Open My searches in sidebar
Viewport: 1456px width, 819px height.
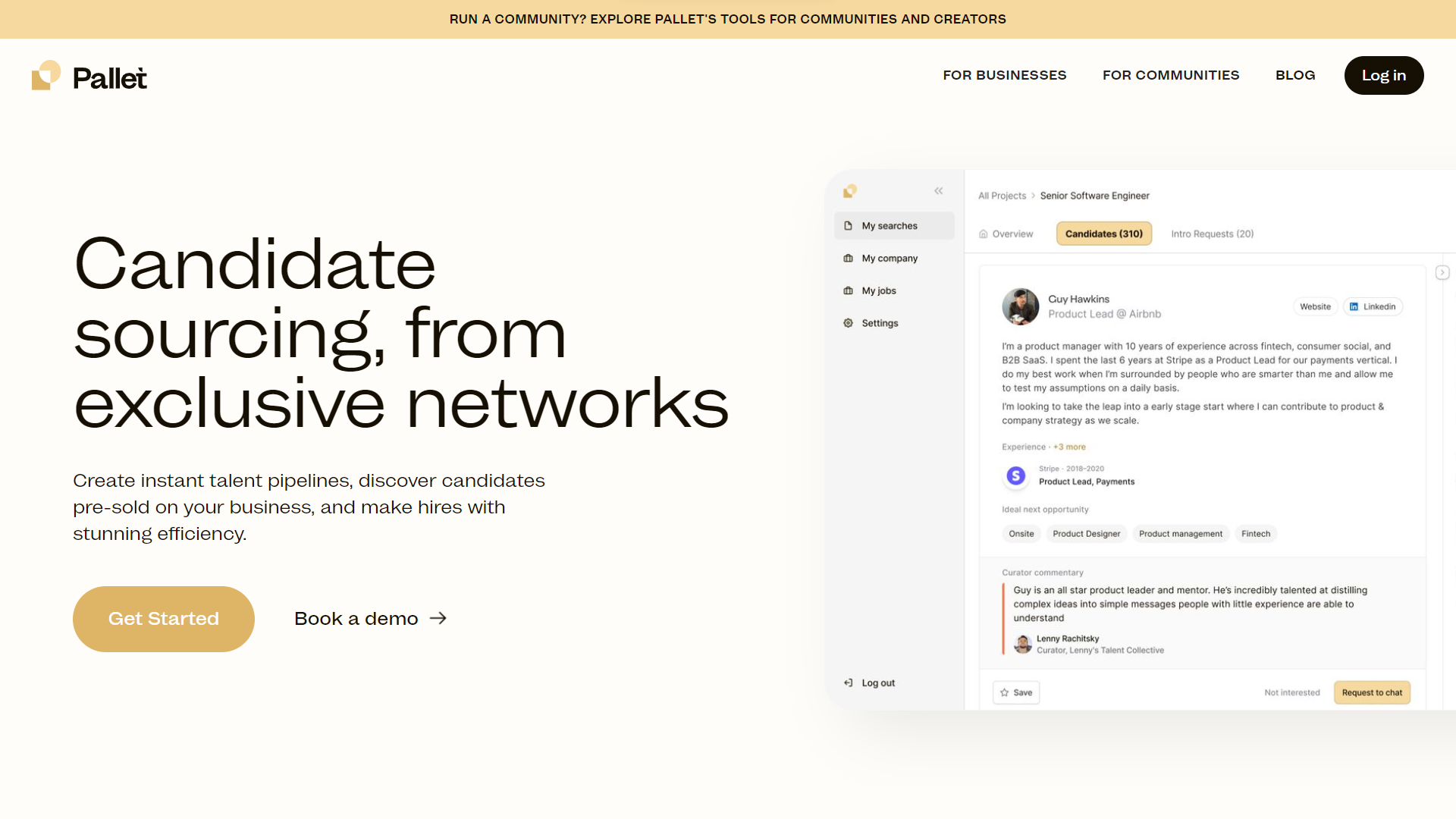pos(894,226)
